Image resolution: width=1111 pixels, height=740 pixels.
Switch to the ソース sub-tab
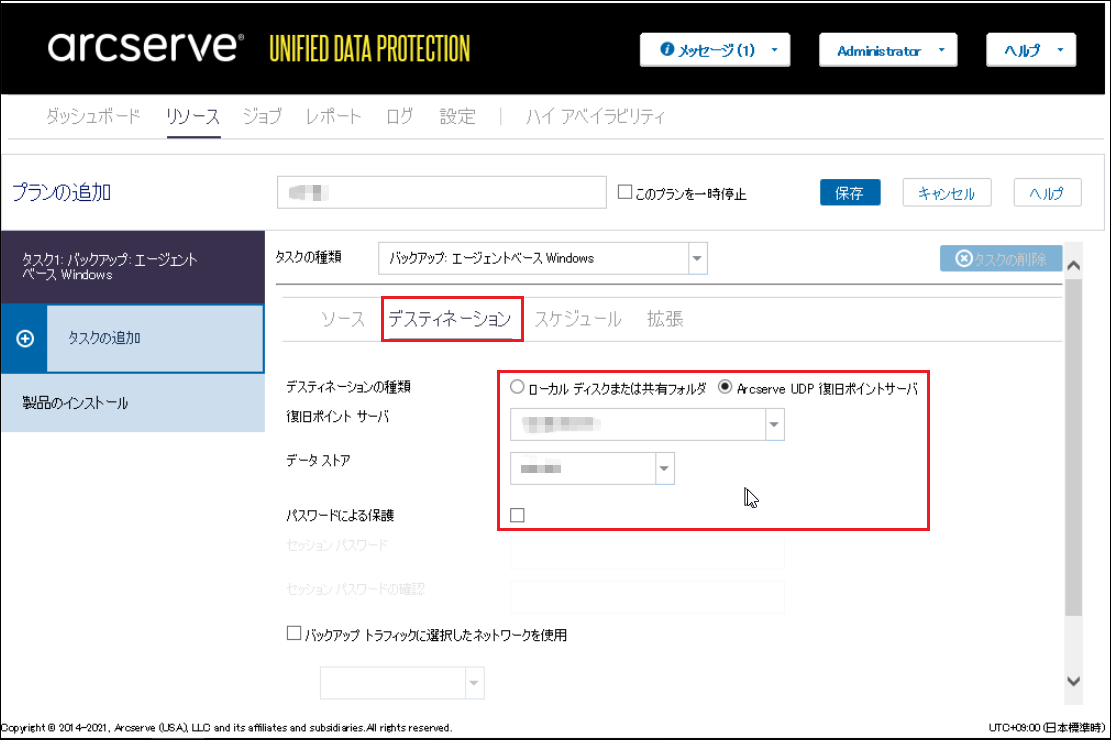coord(343,319)
